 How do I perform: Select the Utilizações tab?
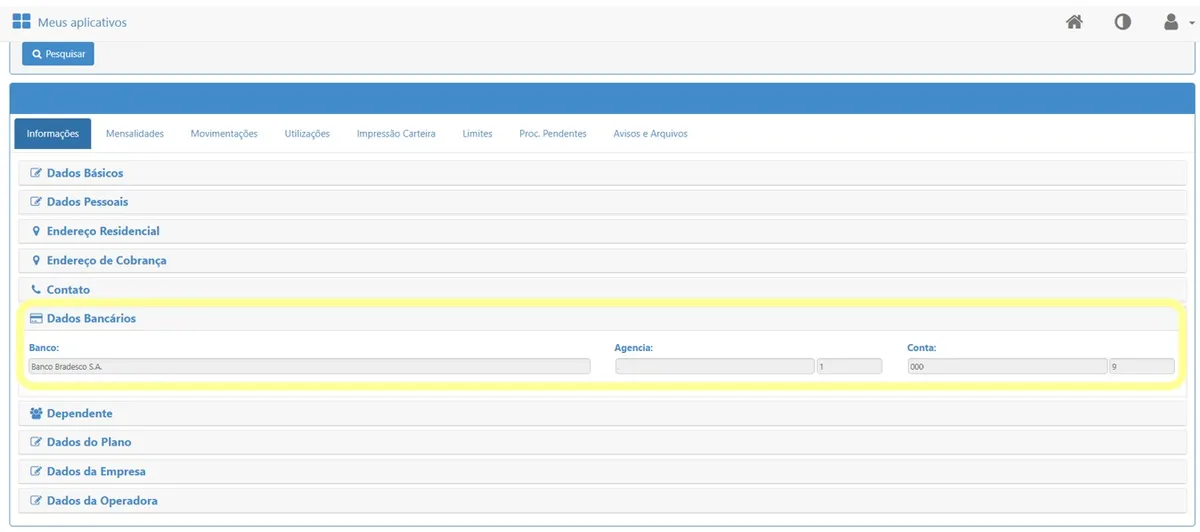tap(307, 134)
